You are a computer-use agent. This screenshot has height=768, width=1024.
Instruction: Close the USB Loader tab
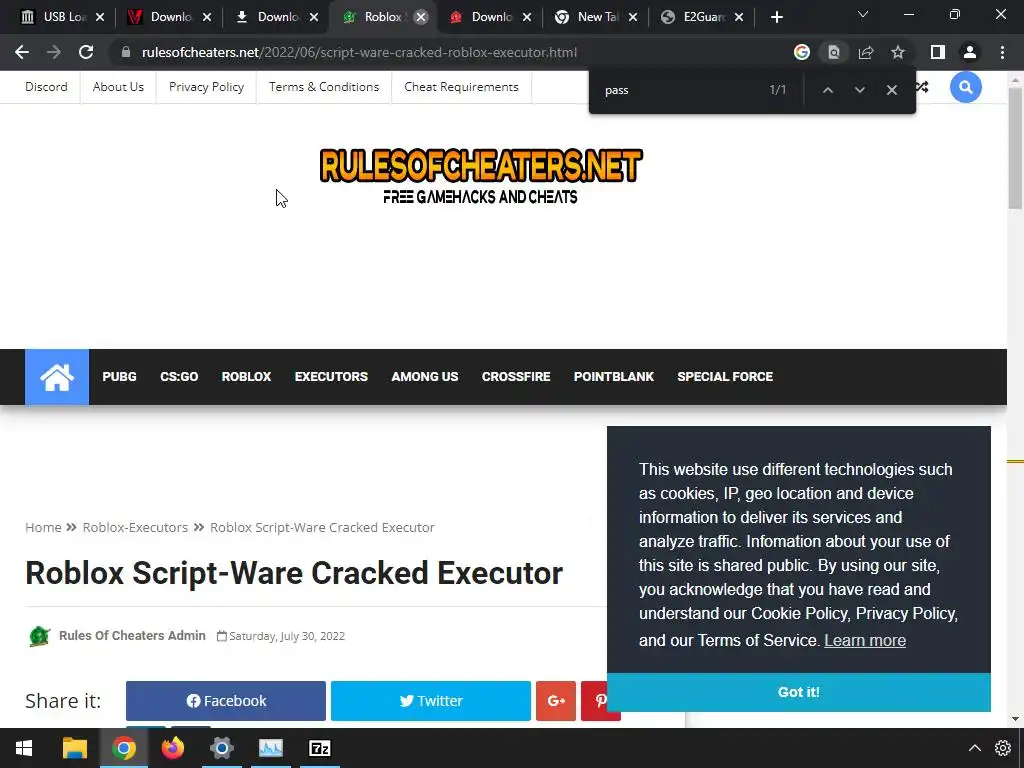point(100,17)
